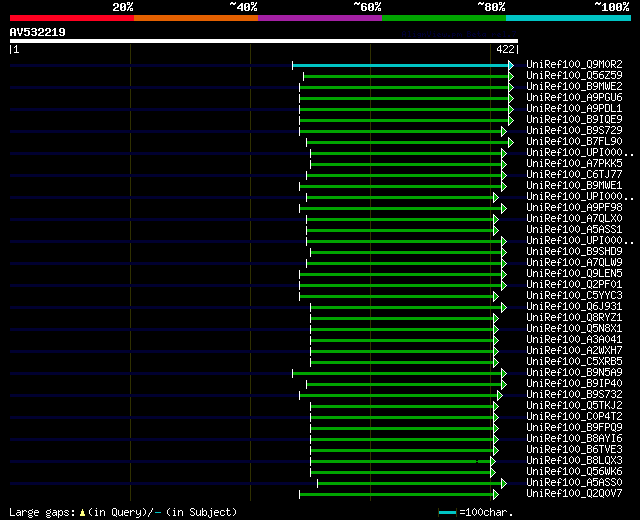Click the arrowhead ending the C5YYC3 alignment

(x=496, y=296)
